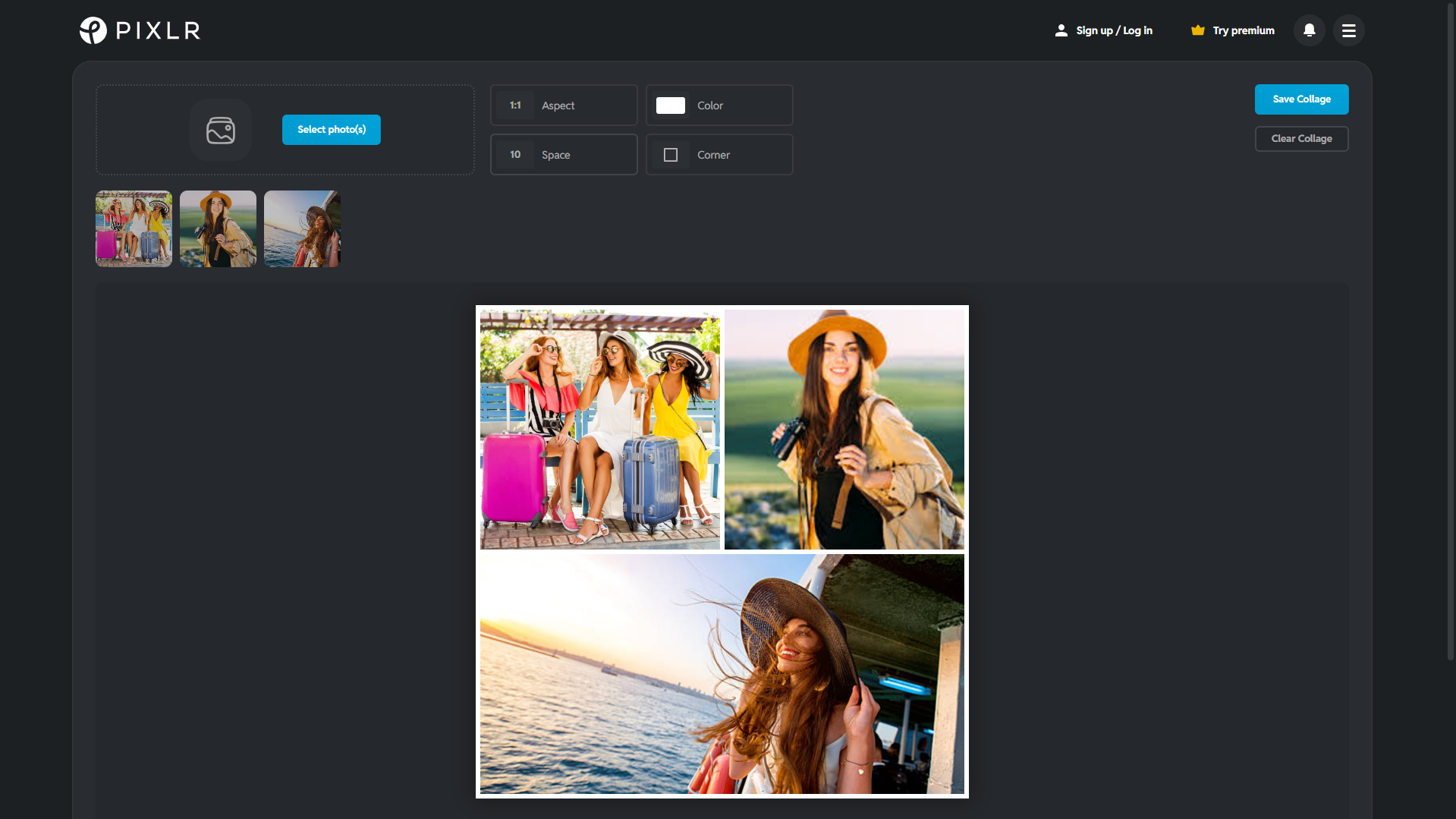
Task: Toggle the Corner checkbox
Action: [670, 154]
